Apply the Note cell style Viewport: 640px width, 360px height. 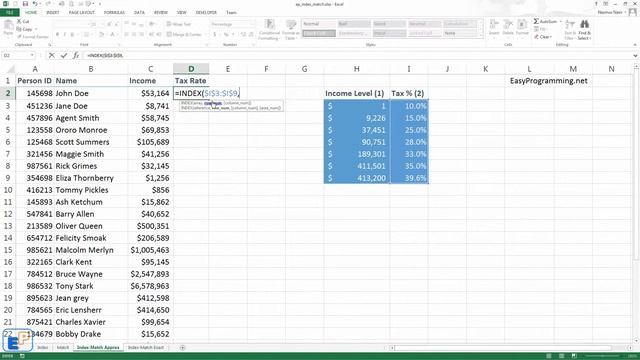pos(460,33)
